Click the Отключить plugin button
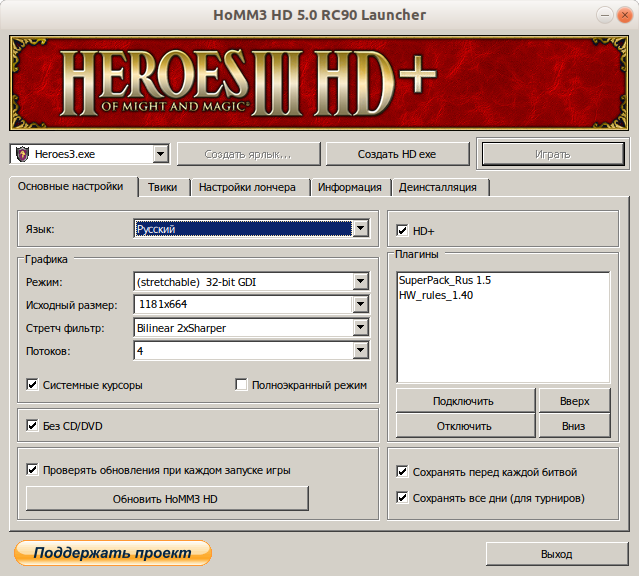 (465, 426)
